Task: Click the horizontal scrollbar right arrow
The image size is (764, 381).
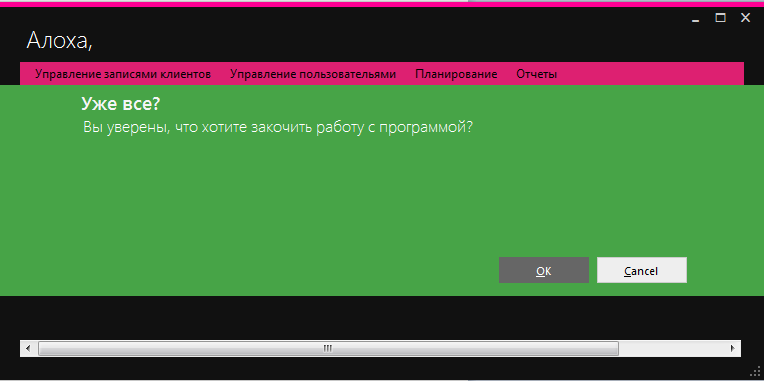Action: (732, 348)
